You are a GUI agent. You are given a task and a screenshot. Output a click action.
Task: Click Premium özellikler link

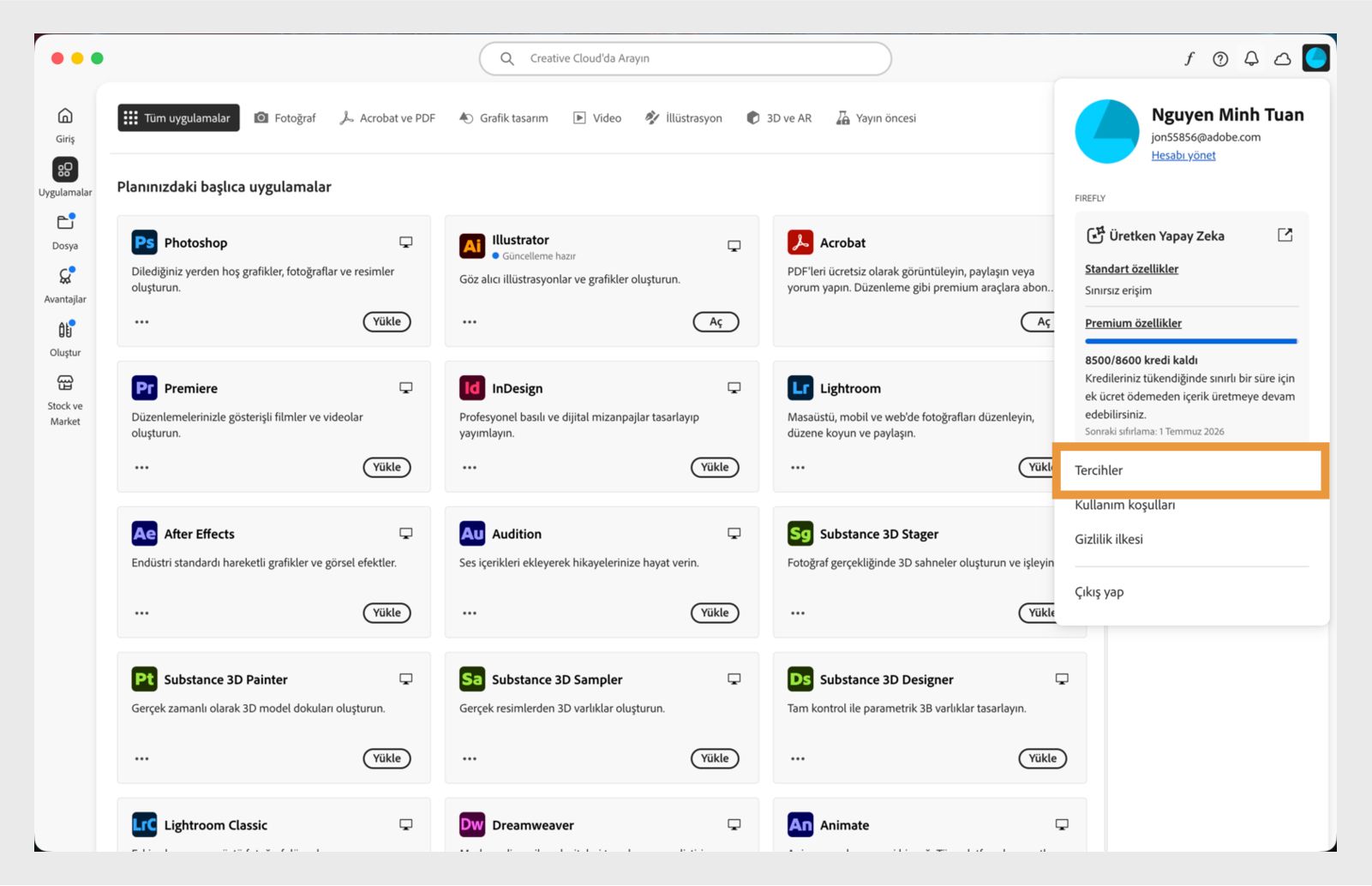(1133, 323)
